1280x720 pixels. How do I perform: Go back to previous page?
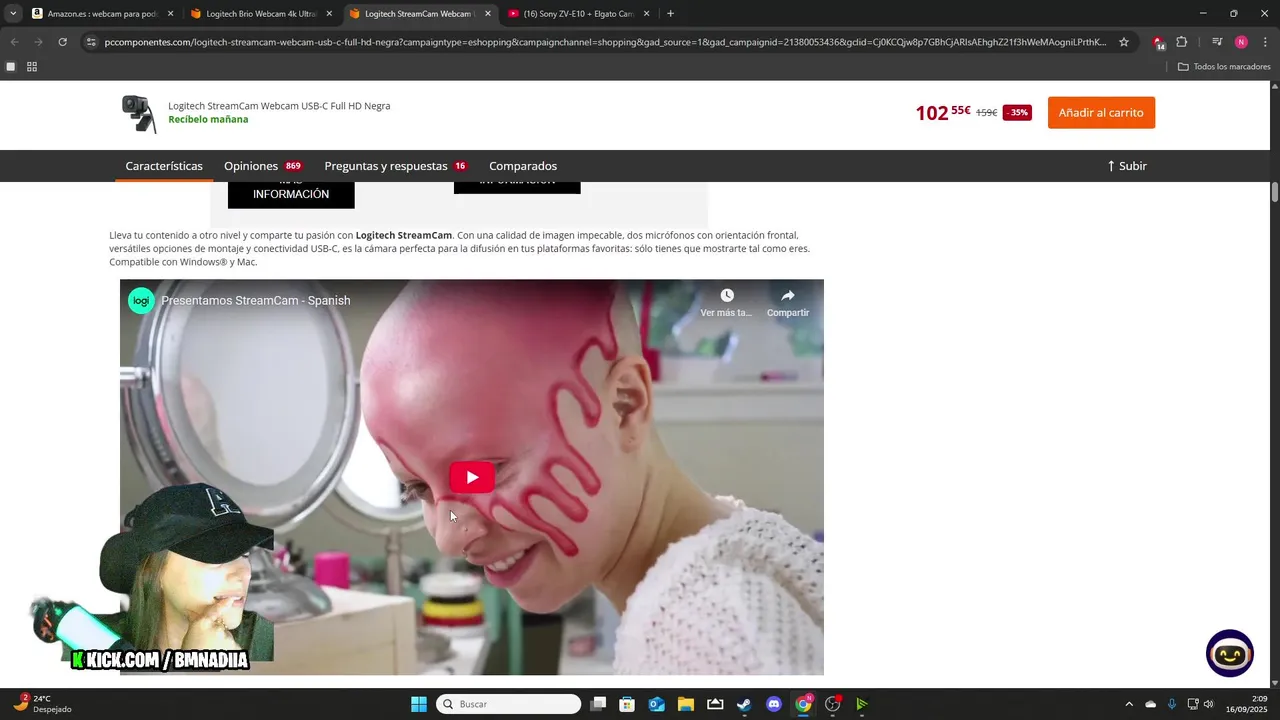click(x=14, y=42)
